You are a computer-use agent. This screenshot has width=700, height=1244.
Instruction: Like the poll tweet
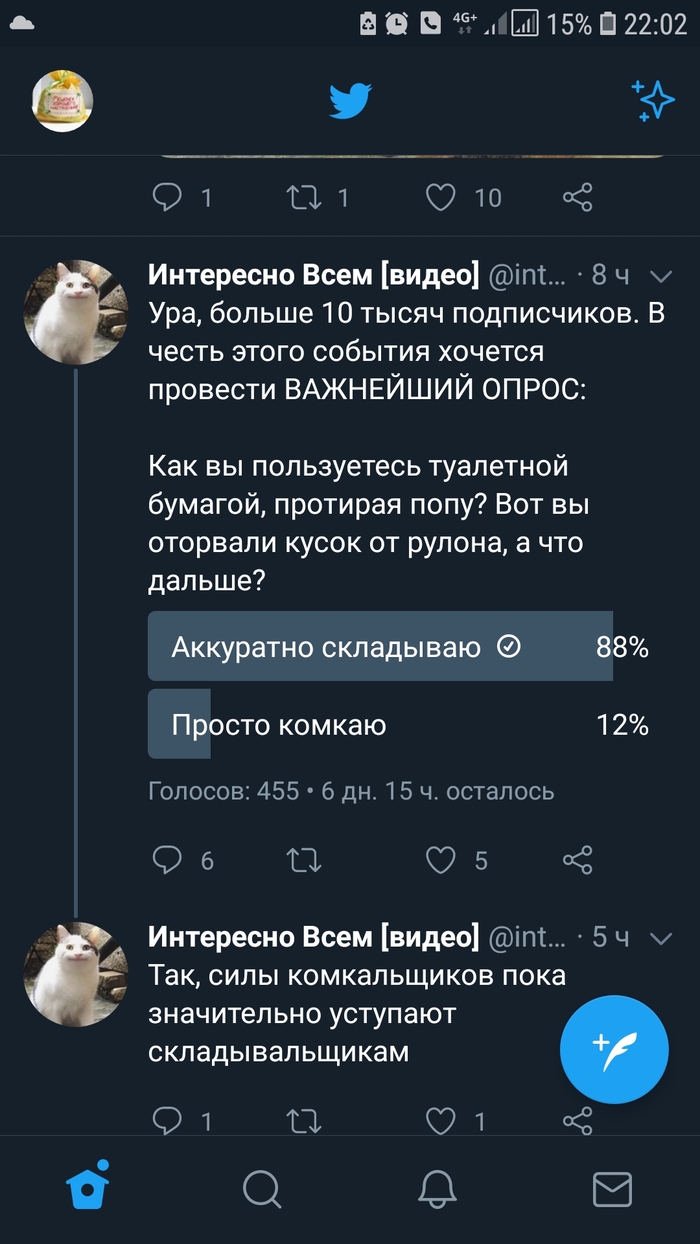(x=441, y=860)
